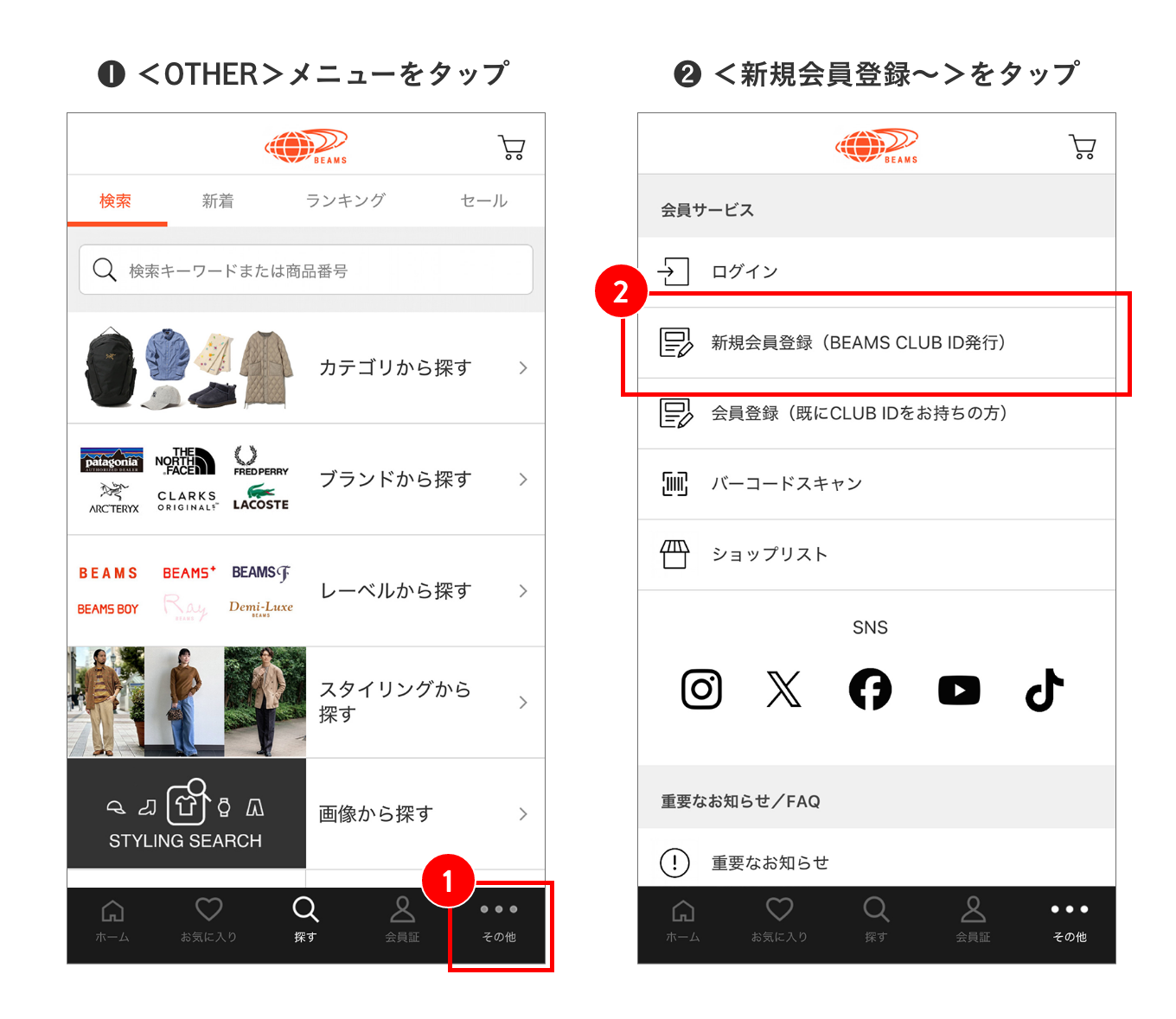Viewport: 1176px width, 1019px height.
Task: Expand レーベルから探す chevron
Action: 523,591
